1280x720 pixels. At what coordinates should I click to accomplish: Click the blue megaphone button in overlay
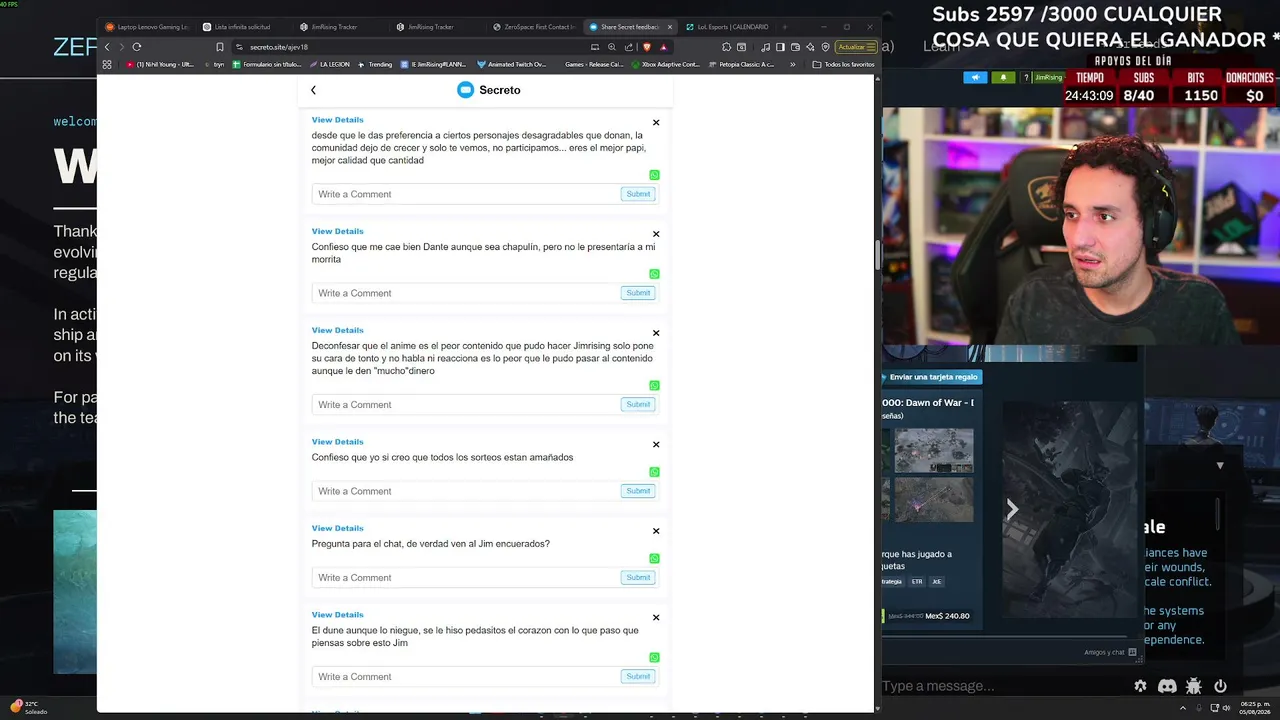pyautogui.click(x=975, y=77)
